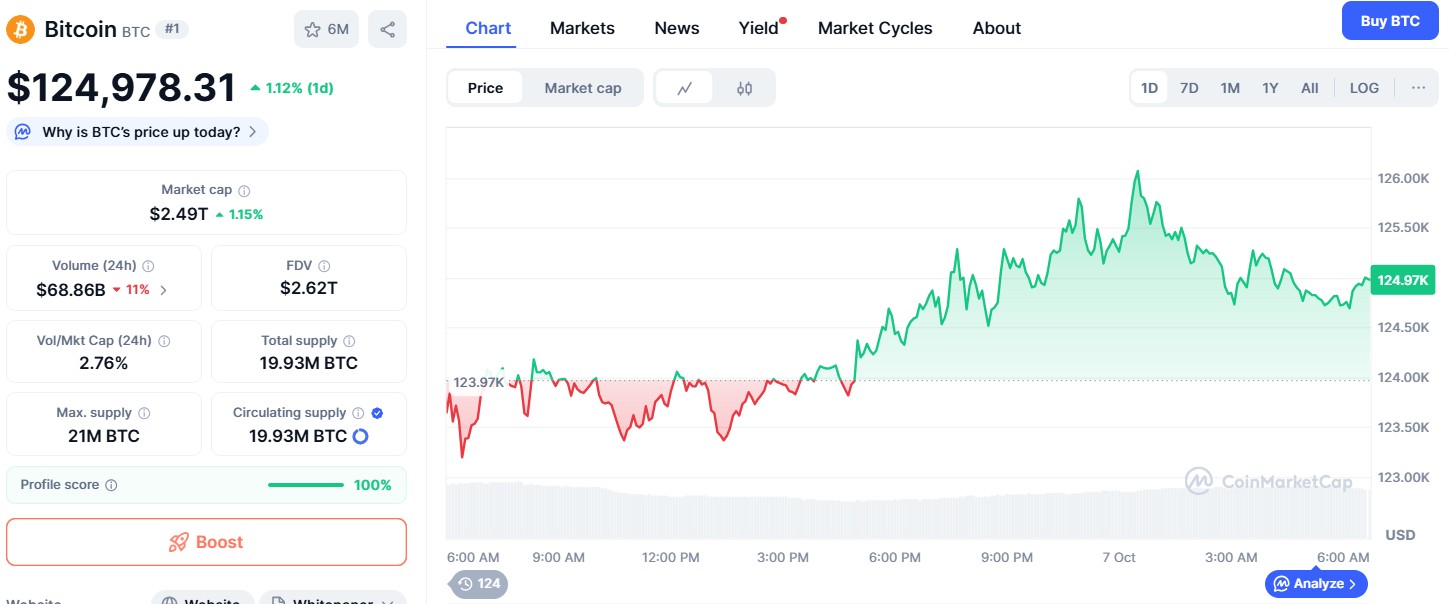This screenshot has height=604, width=1449.
Task: Click Max. supply info icon
Action: tap(144, 413)
